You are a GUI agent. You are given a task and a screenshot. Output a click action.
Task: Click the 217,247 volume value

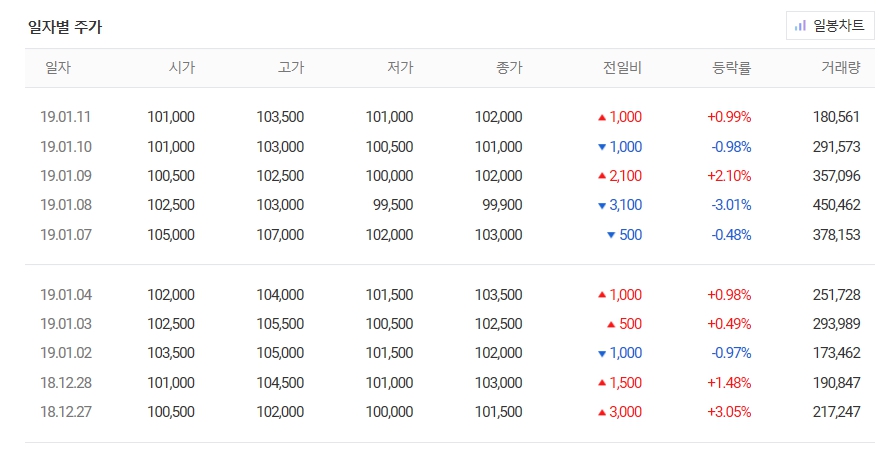837,412
